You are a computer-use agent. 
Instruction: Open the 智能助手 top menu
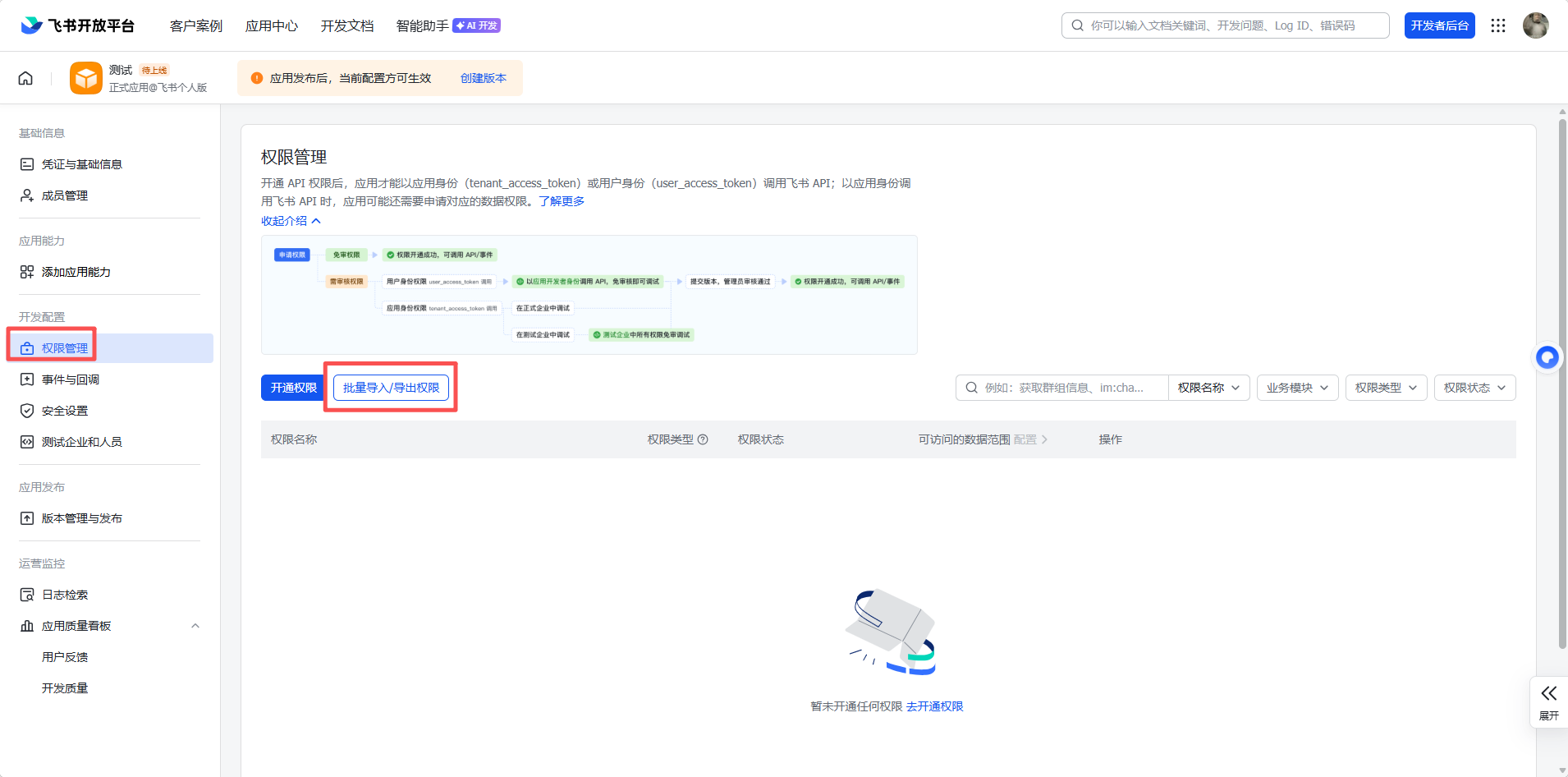[423, 25]
